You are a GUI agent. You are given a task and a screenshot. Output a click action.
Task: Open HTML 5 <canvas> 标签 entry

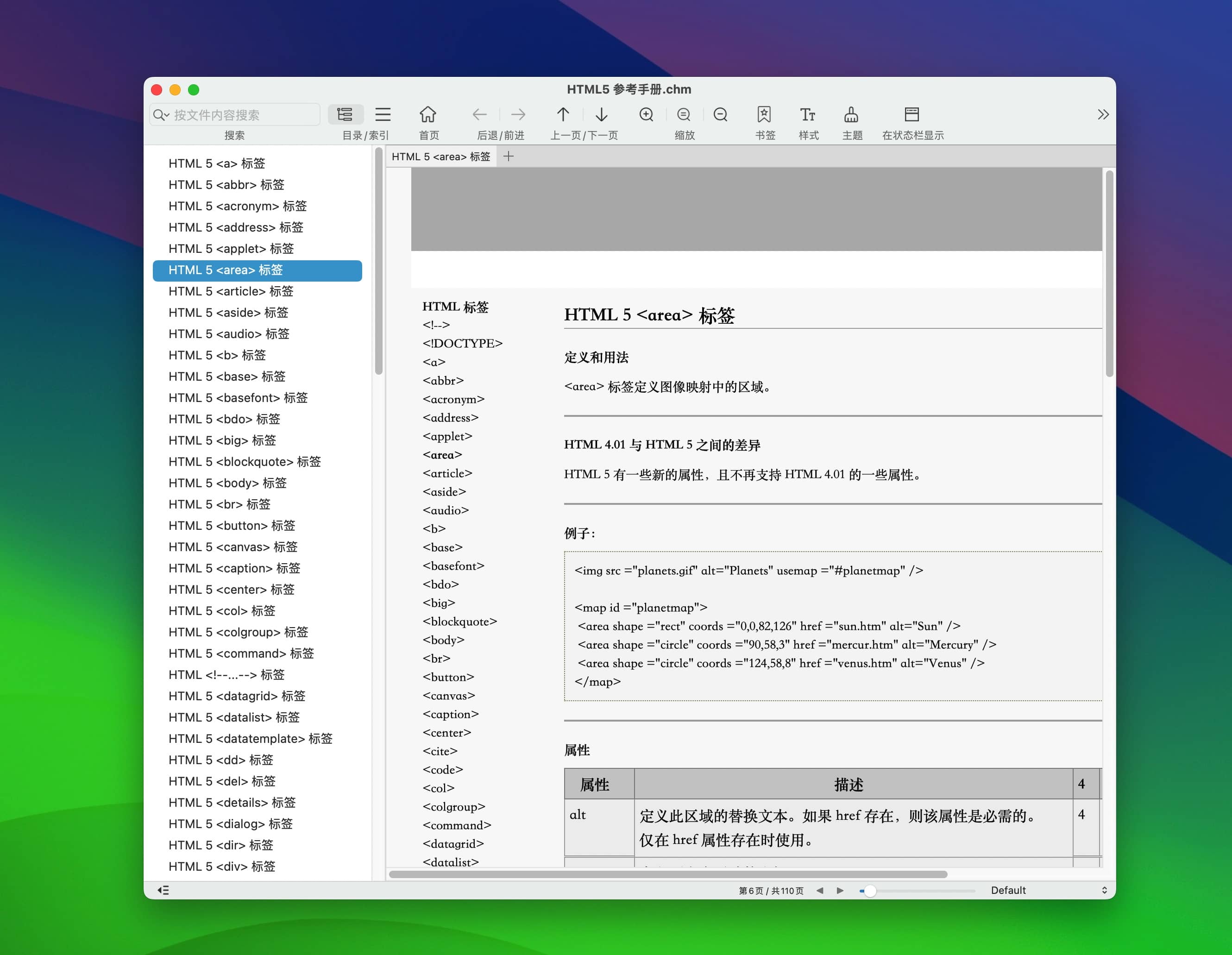point(257,547)
